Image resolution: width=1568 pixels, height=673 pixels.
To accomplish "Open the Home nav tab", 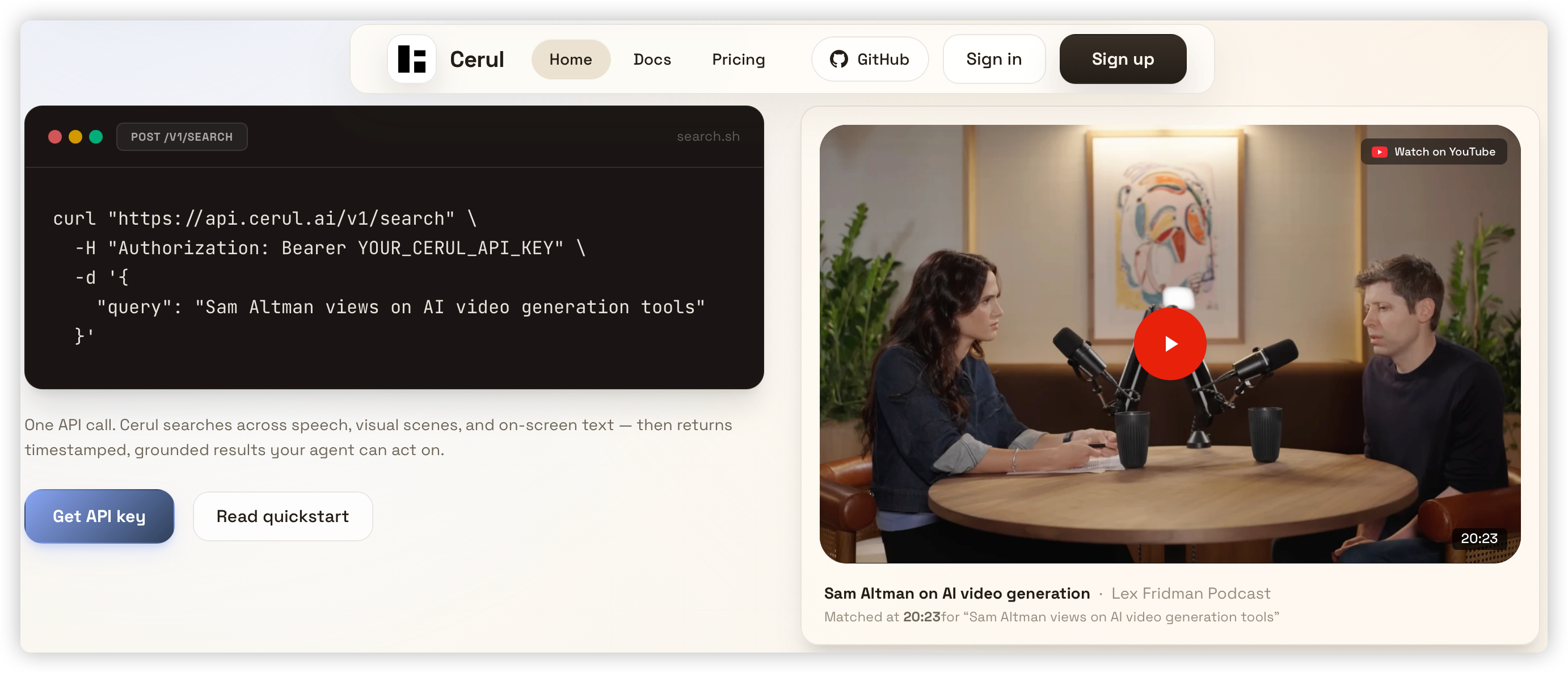I will pos(570,59).
